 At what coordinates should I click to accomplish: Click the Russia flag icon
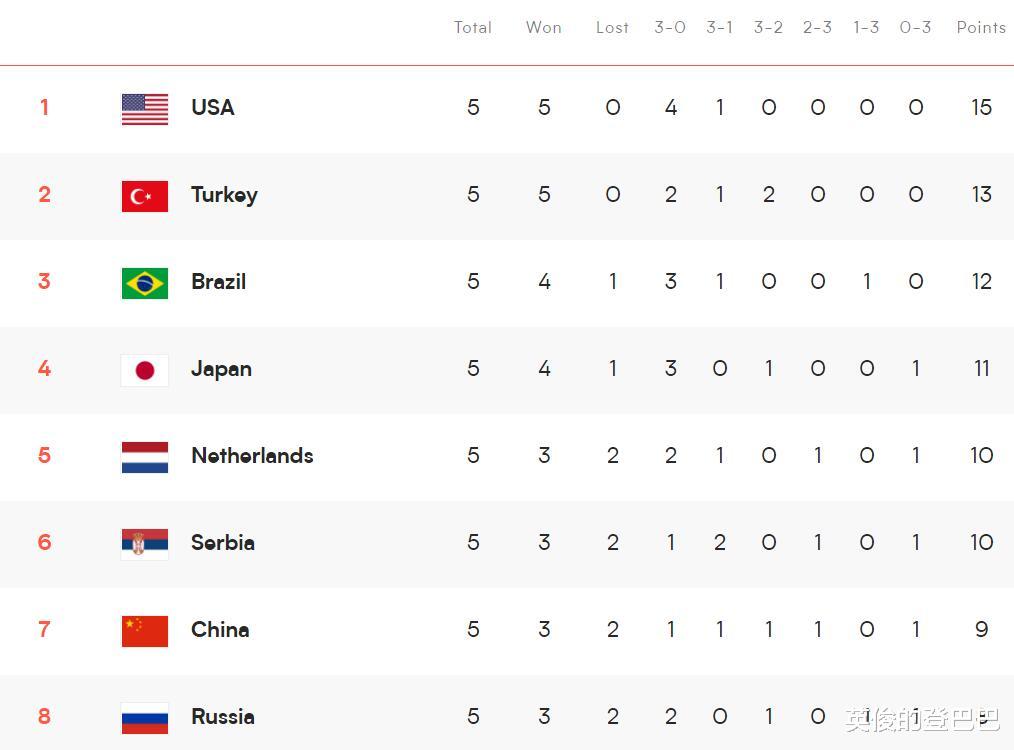pos(145,718)
